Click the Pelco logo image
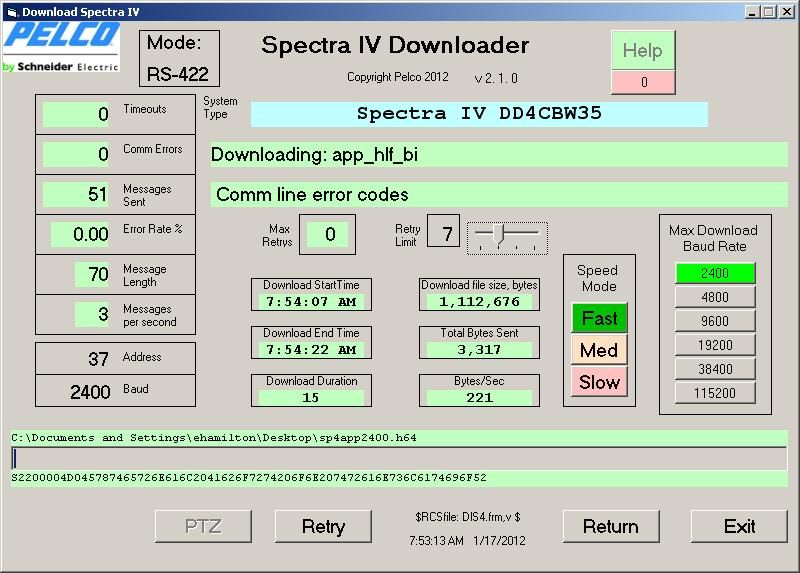The width and height of the screenshot is (800, 573). tap(61, 47)
